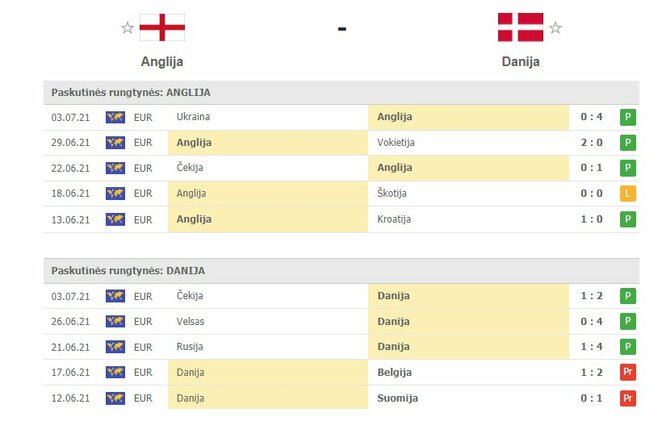Viewport: 662px width, 421px height.
Task: Open Denmark flag team logo
Action: pyautogui.click(x=521, y=27)
